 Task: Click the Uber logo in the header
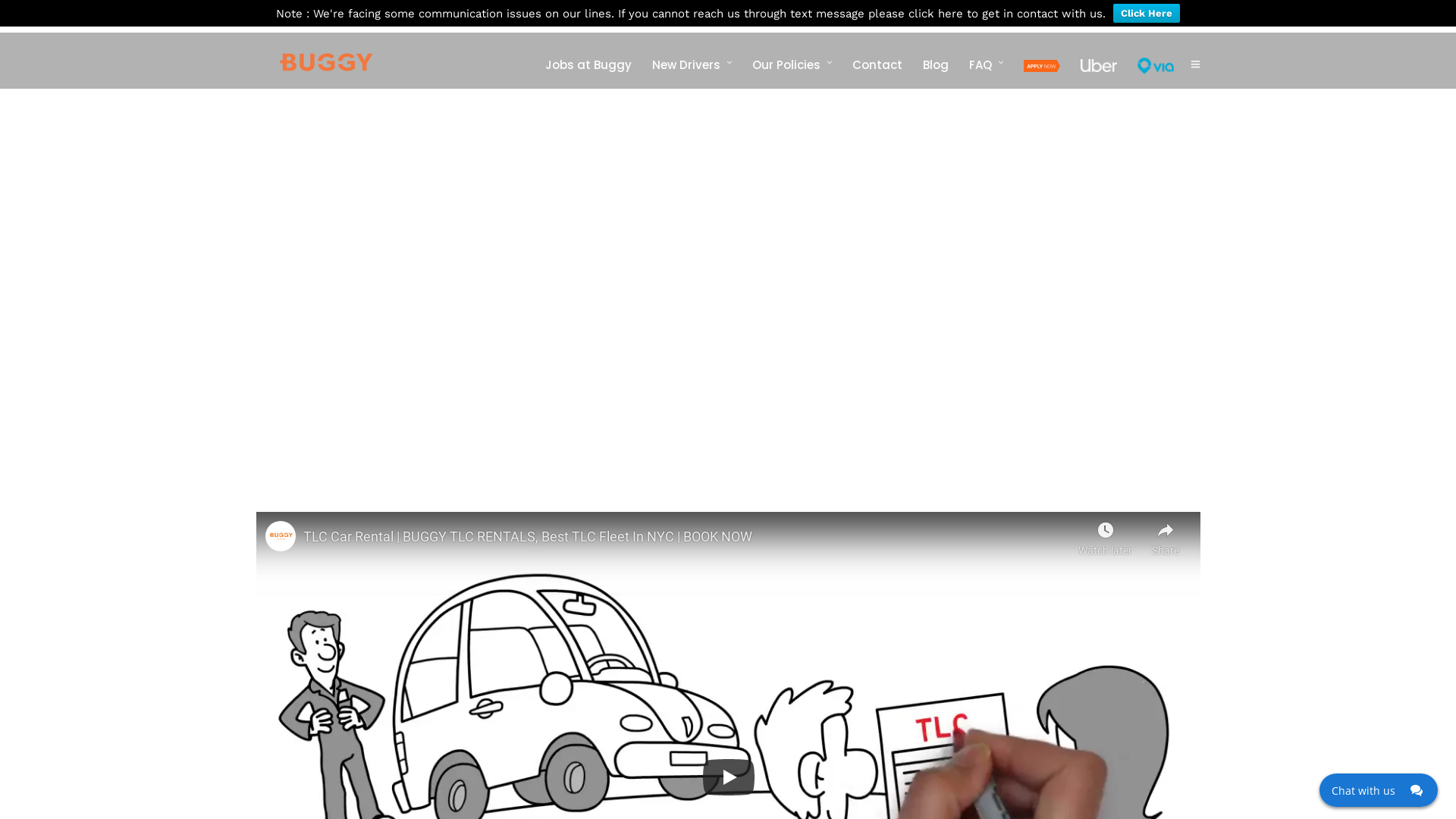pyautogui.click(x=1098, y=65)
